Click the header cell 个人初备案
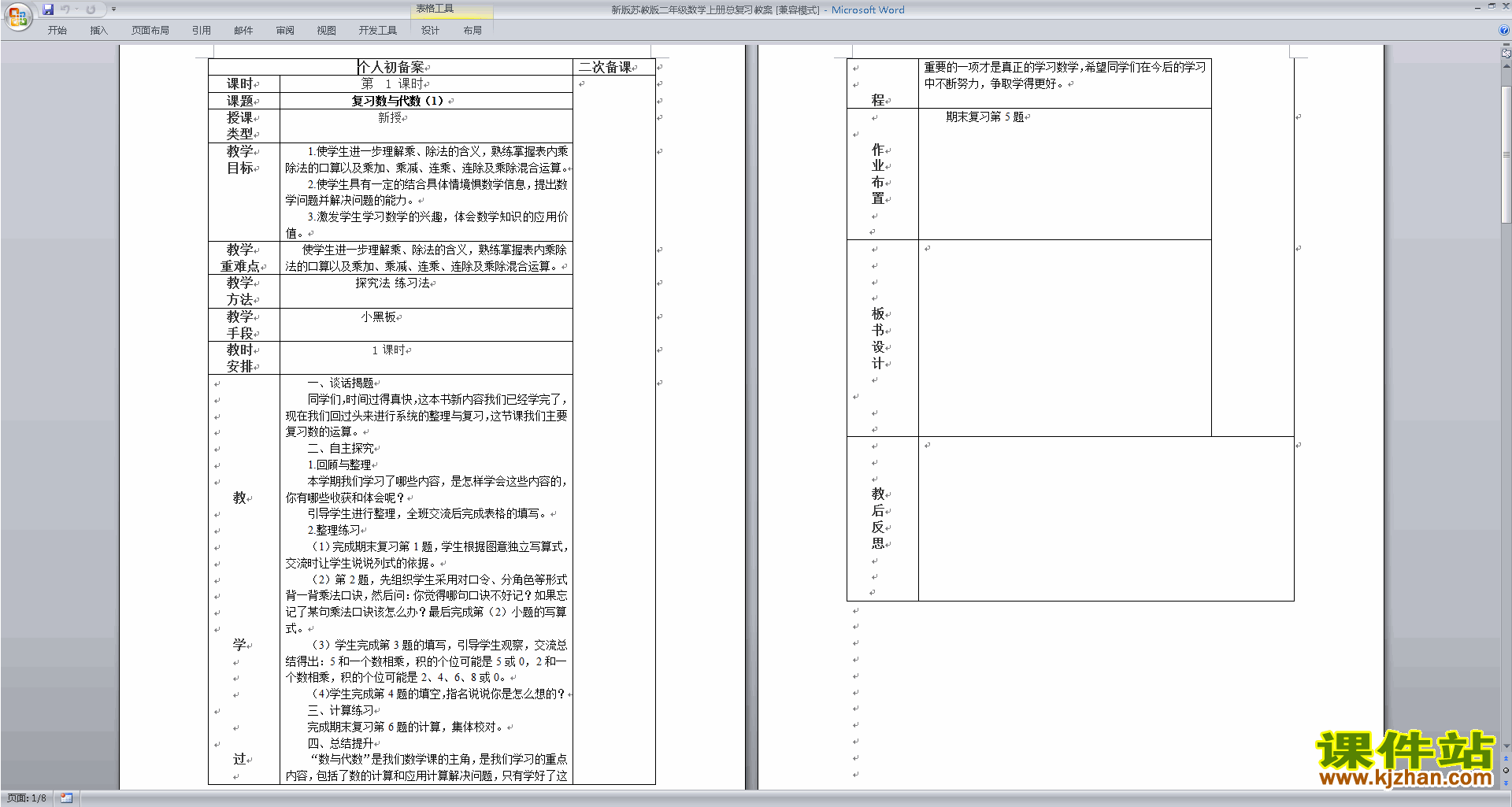Viewport: 1512px width, 807px height. pos(391,67)
